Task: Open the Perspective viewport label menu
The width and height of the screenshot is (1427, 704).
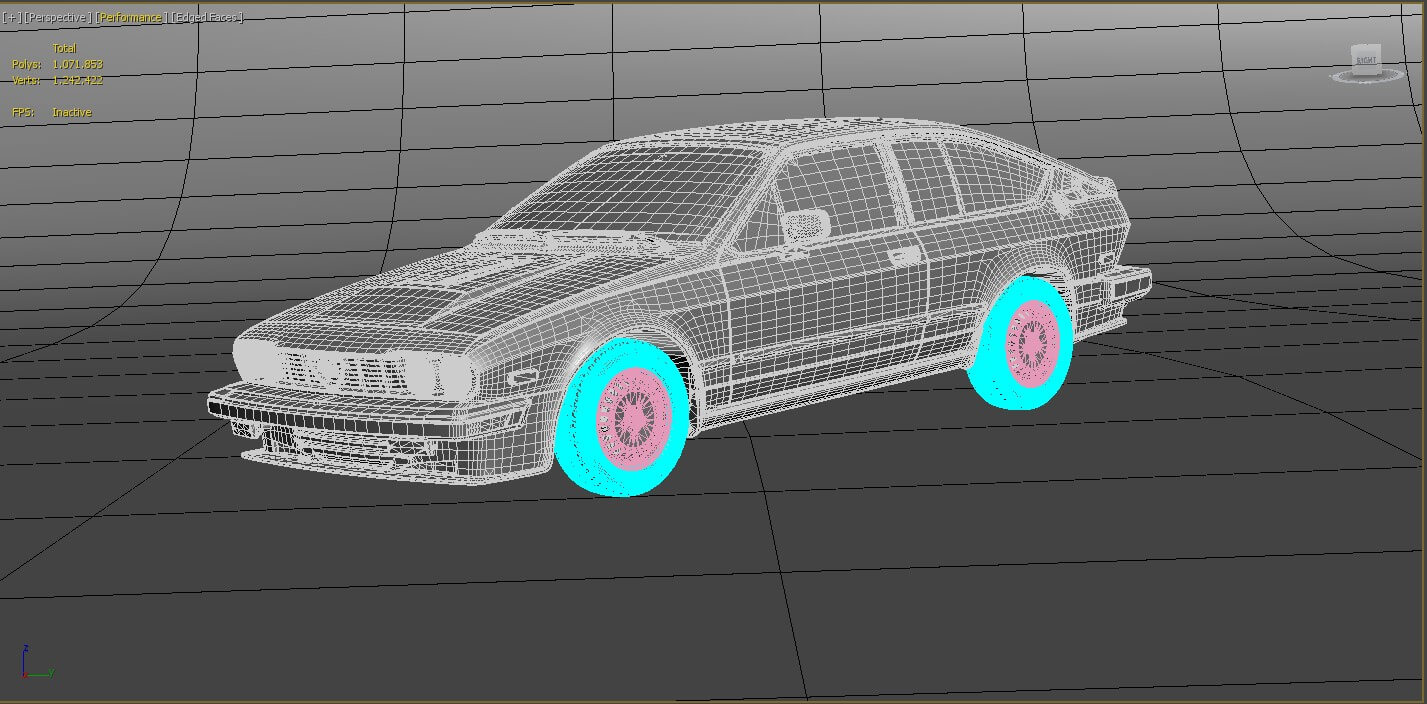Action: (x=58, y=18)
